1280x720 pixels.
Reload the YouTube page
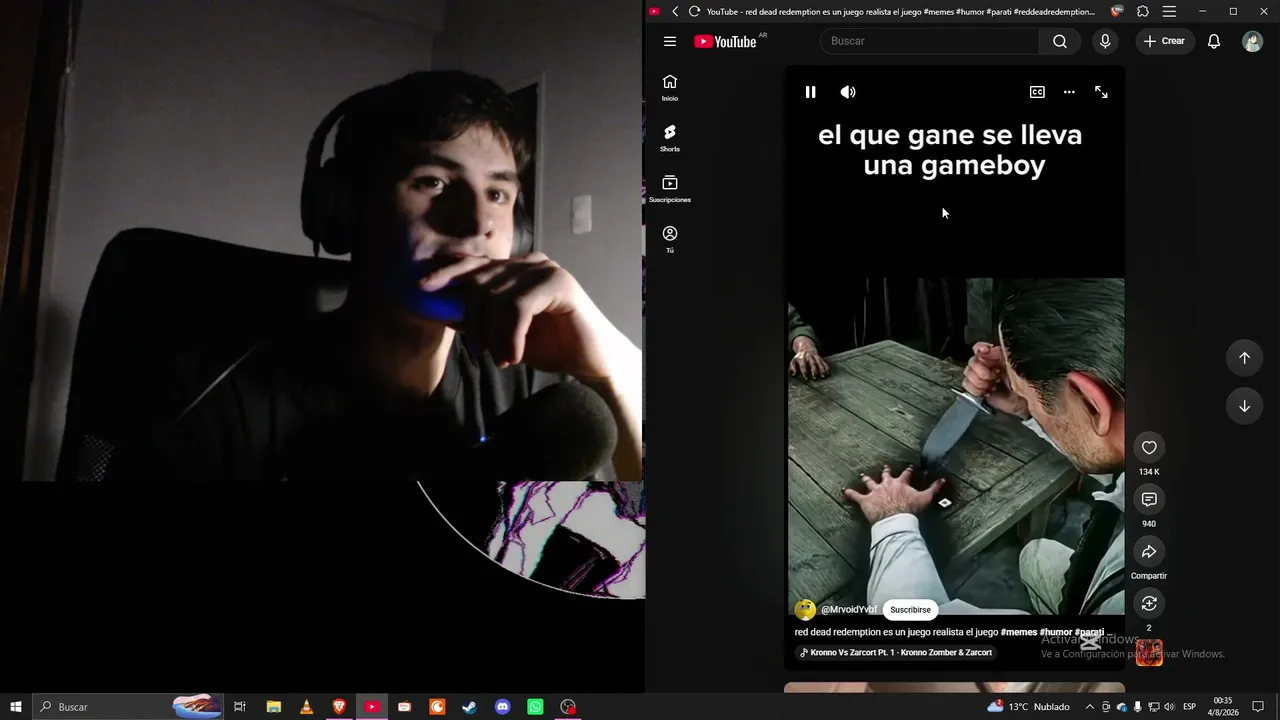coord(694,12)
